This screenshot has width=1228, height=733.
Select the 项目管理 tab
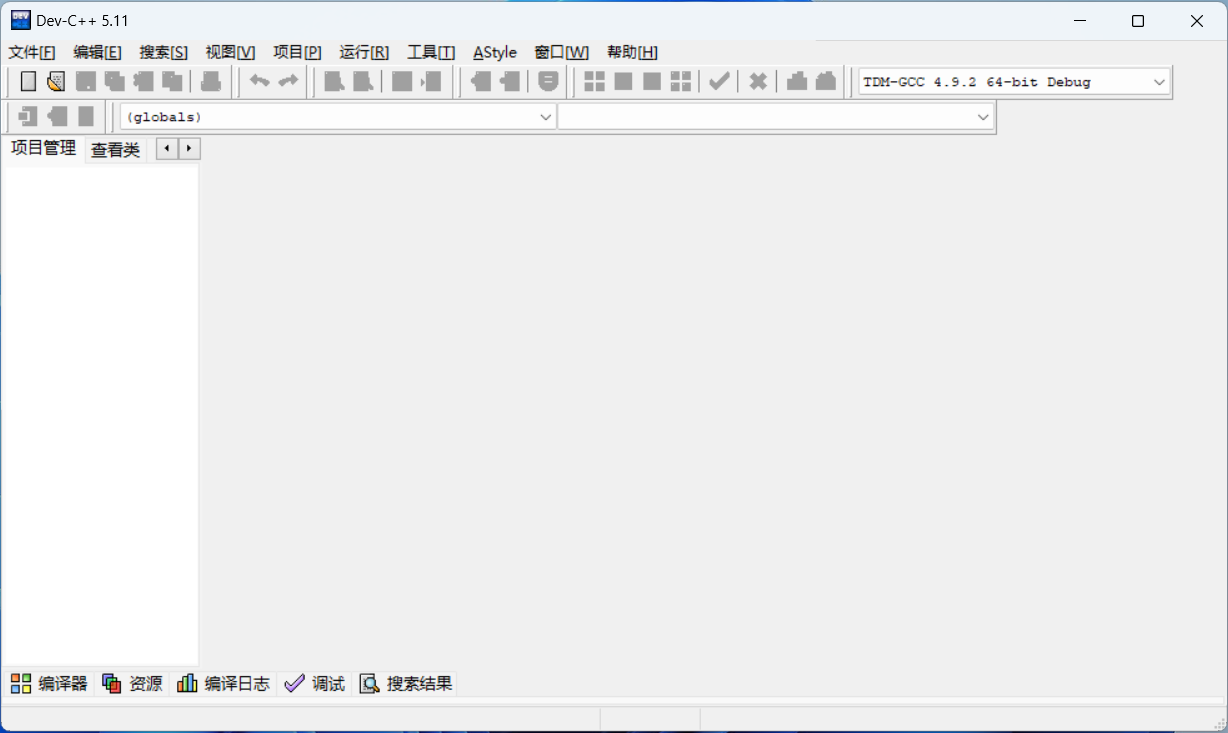pos(43,149)
